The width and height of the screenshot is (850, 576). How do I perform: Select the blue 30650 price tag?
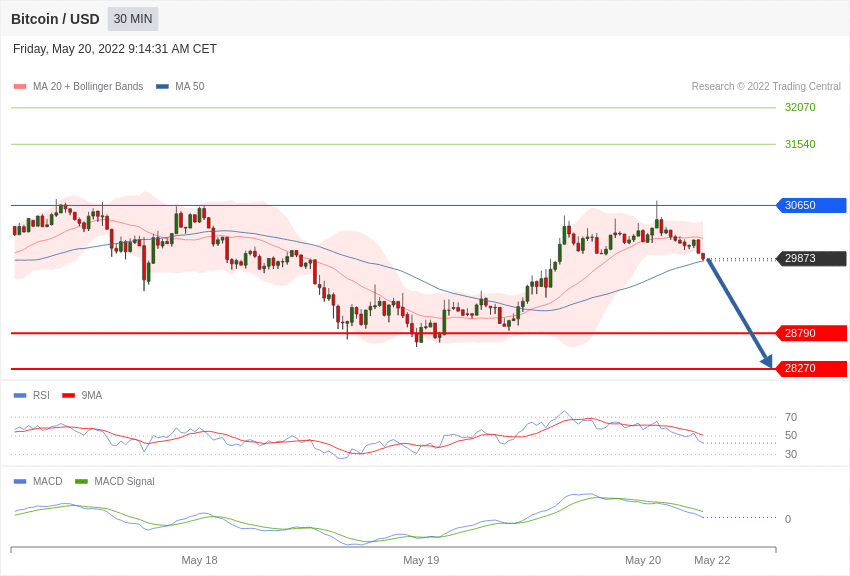click(x=811, y=205)
